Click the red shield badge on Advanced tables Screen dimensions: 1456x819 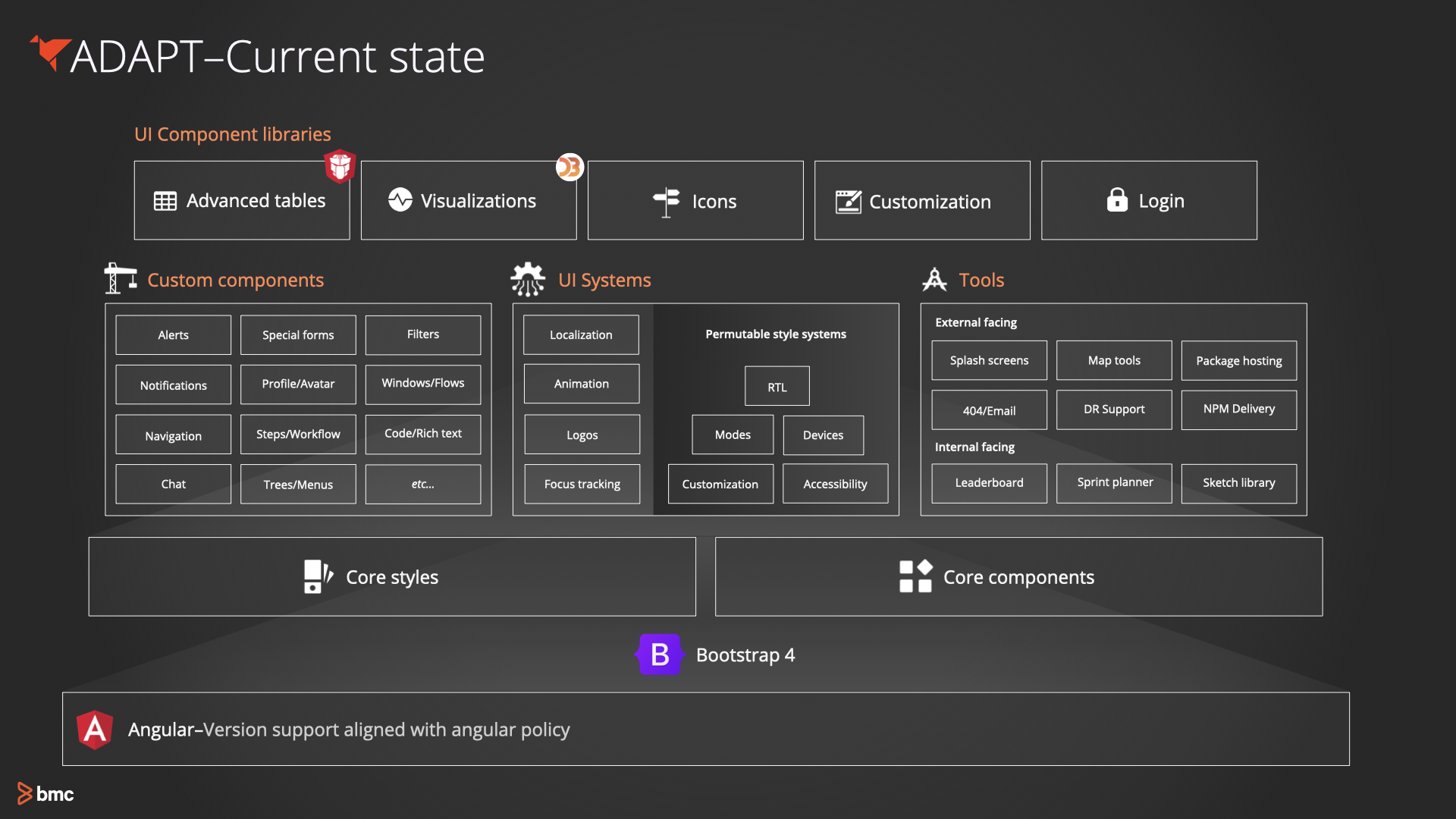340,166
